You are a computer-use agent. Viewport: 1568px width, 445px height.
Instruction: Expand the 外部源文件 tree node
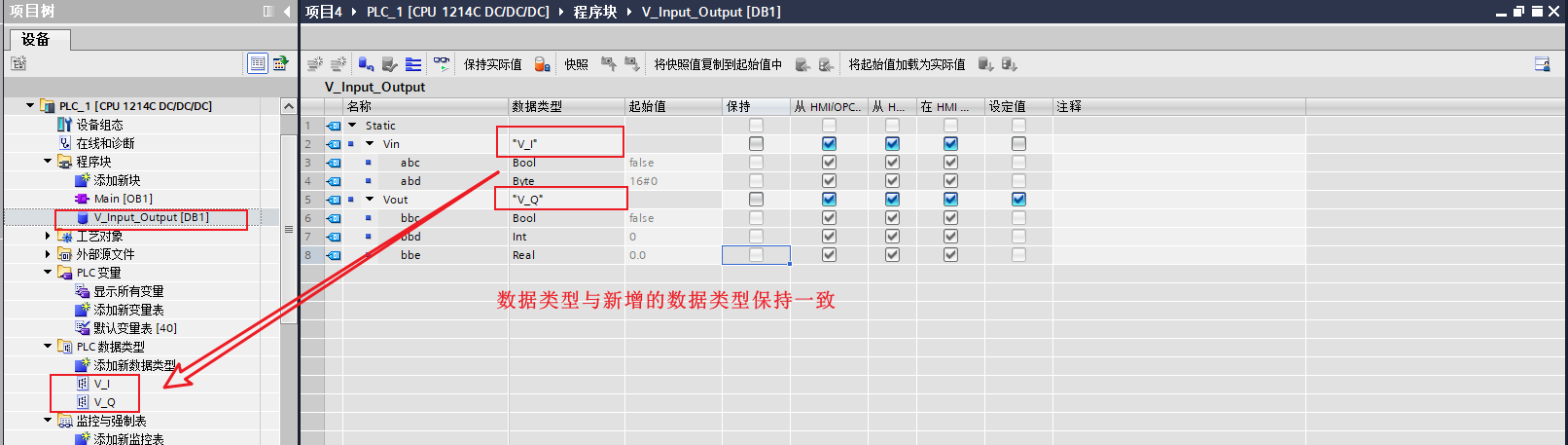point(47,254)
